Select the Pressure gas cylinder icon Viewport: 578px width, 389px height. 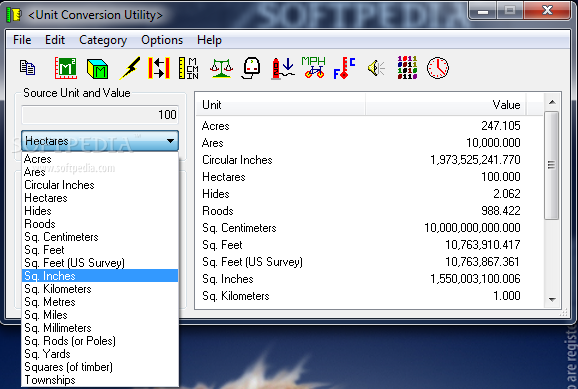tap(283, 69)
